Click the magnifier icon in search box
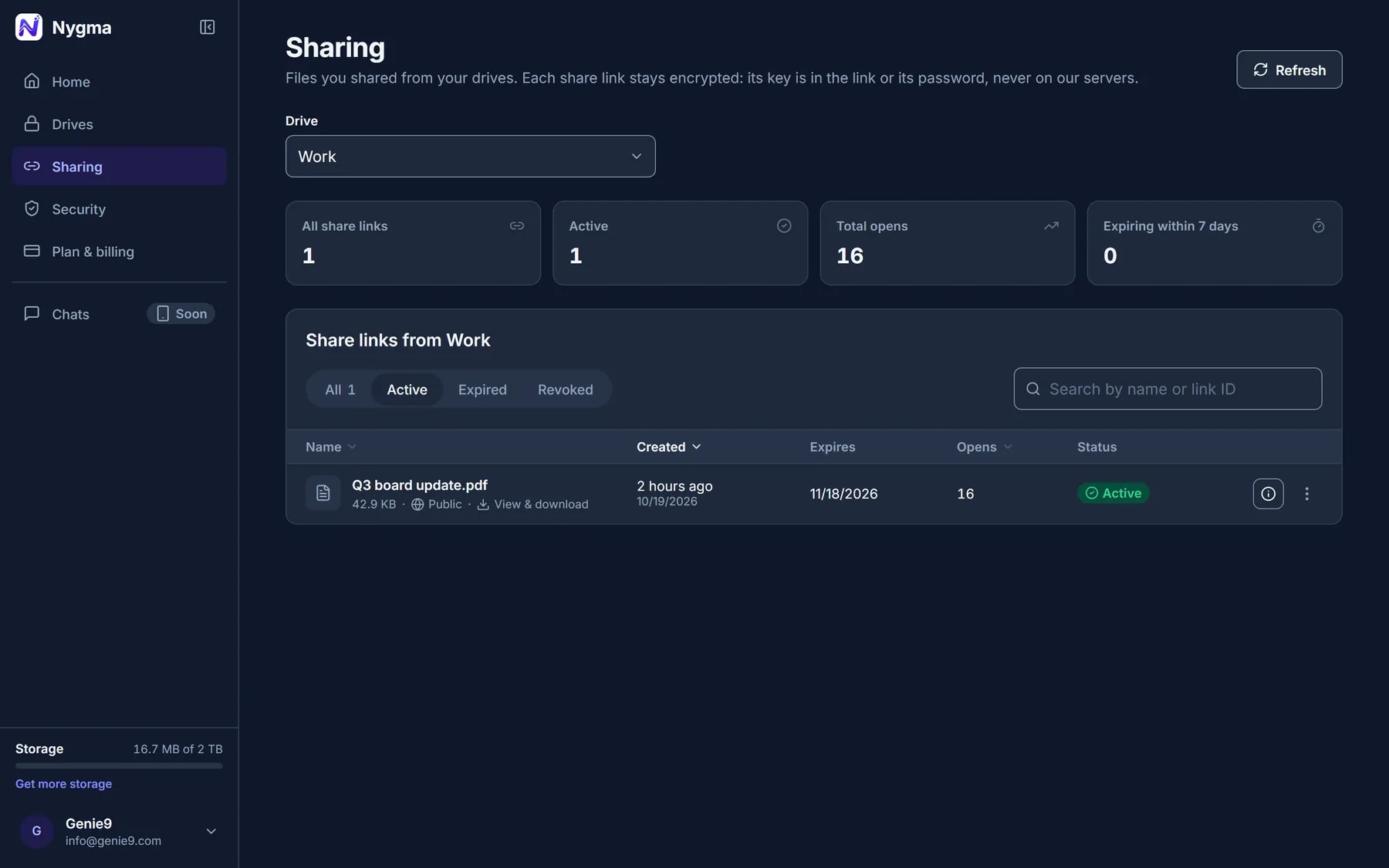Screen dimensions: 1389x868 [x=1032, y=389]
